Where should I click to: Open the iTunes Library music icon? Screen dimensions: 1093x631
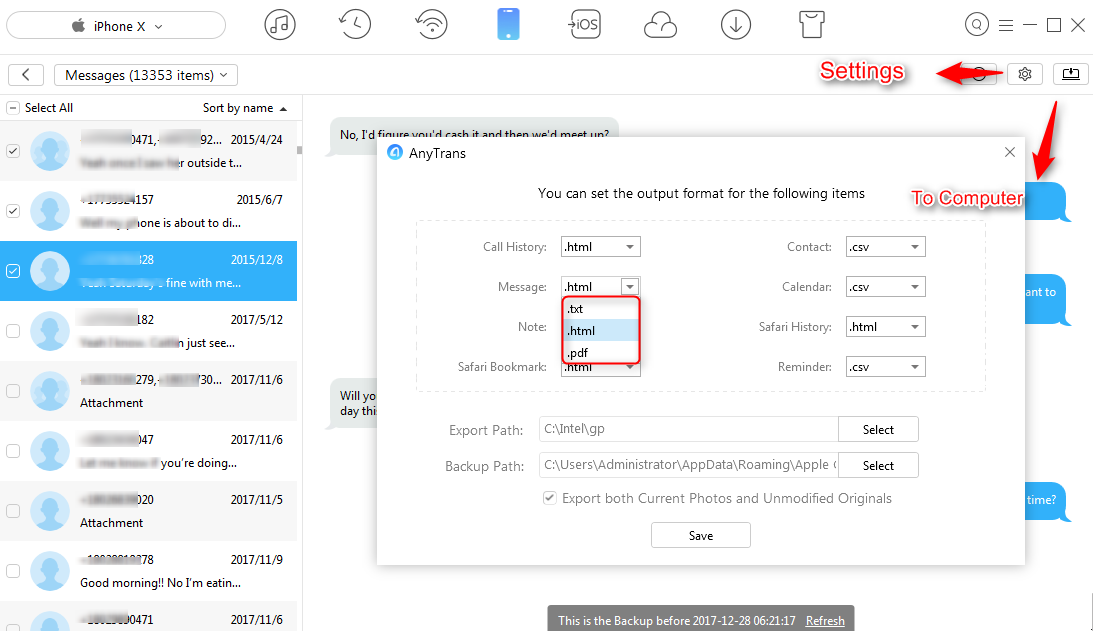(280, 25)
